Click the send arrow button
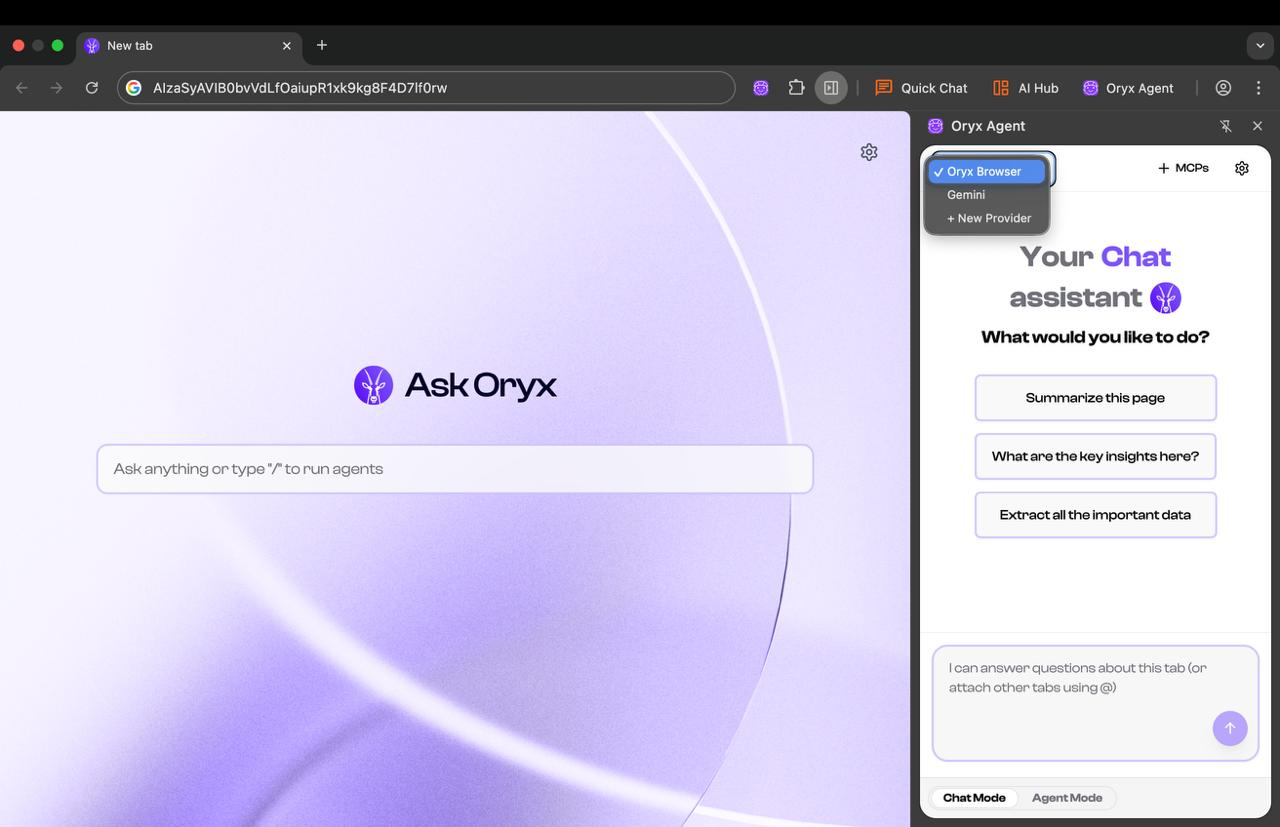 tap(1230, 728)
